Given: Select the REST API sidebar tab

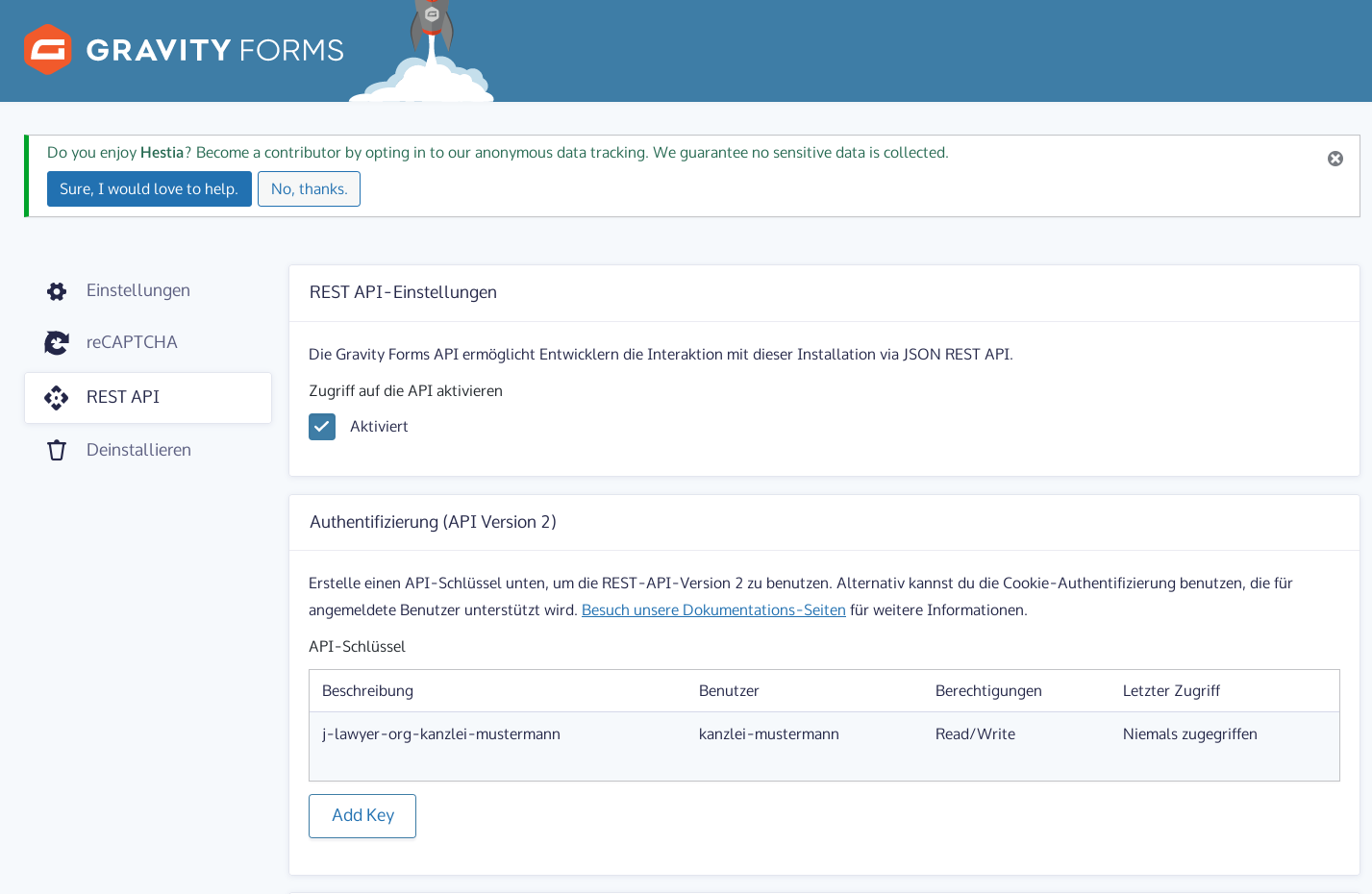Looking at the screenshot, I should click(123, 397).
